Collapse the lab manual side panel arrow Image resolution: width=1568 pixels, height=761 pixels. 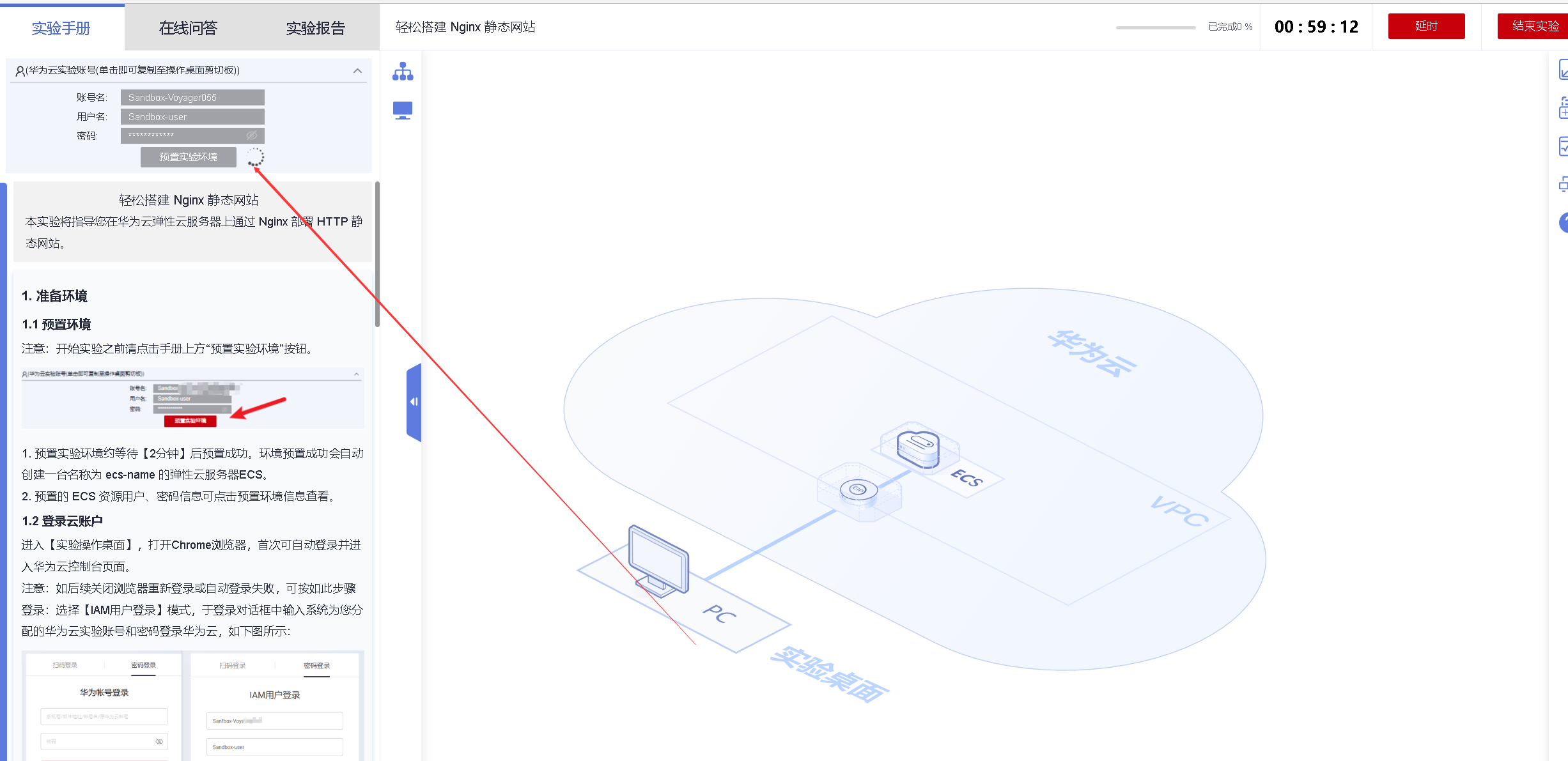[414, 402]
